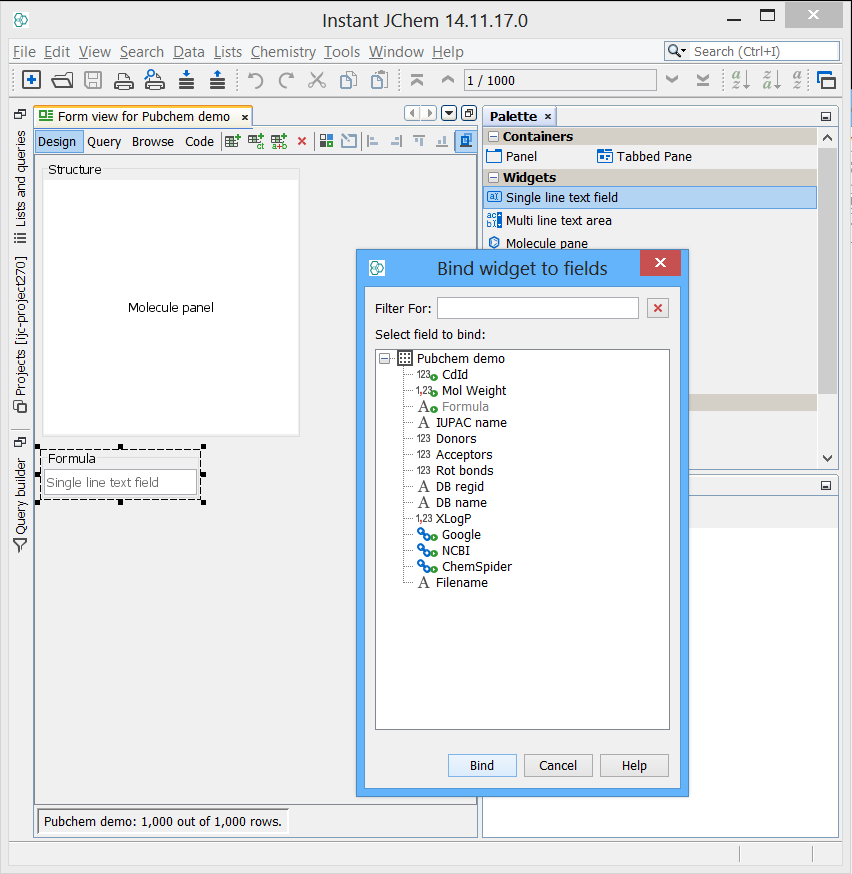The height and width of the screenshot is (874, 852).
Task: Clear filter with the red X button
Action: pyautogui.click(x=657, y=308)
